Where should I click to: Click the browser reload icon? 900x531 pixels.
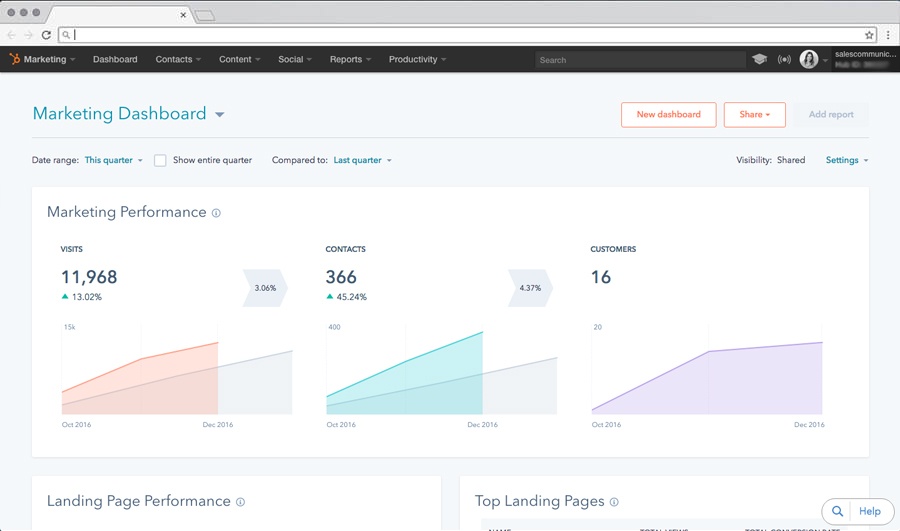click(46, 35)
